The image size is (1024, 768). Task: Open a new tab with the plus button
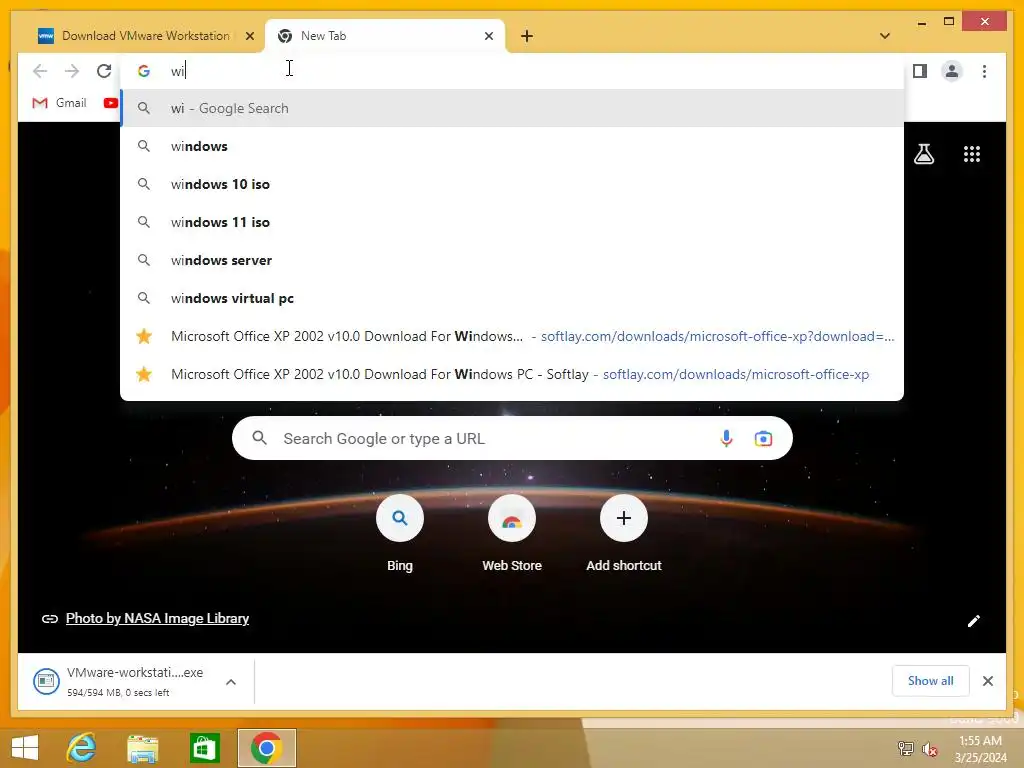point(526,36)
